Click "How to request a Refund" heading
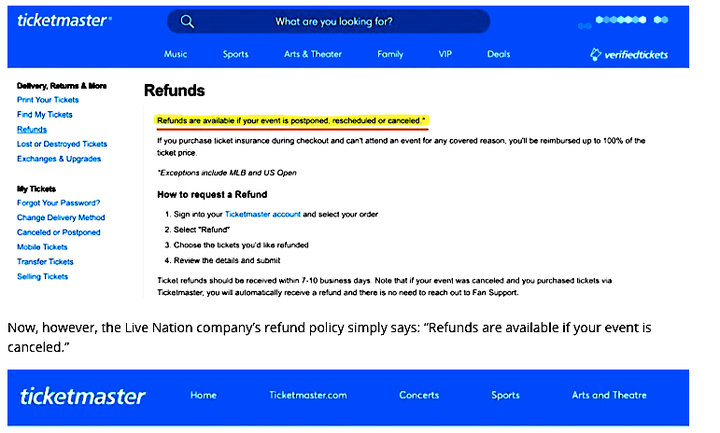The image size is (720, 433). (x=212, y=194)
